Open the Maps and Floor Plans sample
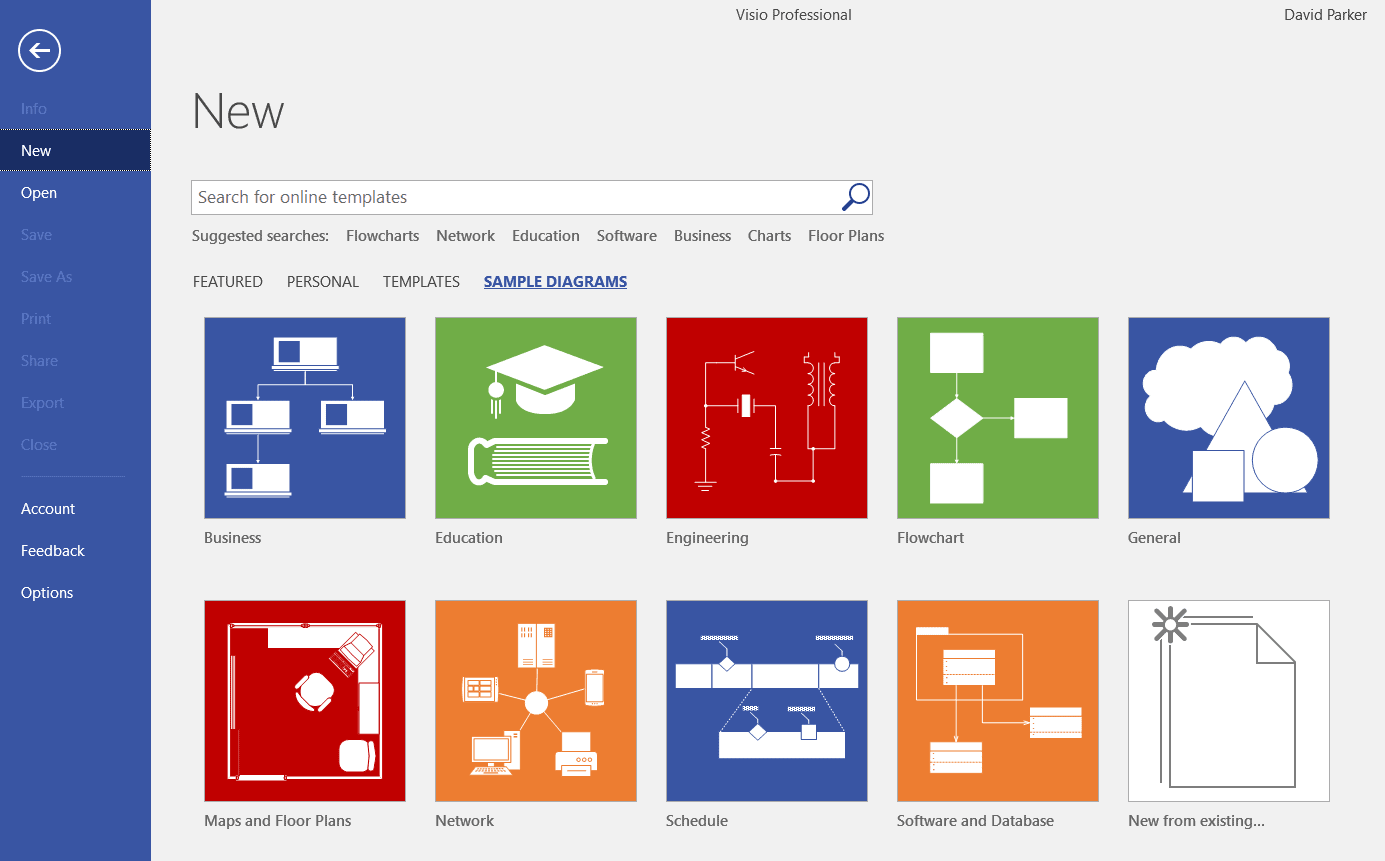This screenshot has height=861, width=1385. tap(304, 700)
